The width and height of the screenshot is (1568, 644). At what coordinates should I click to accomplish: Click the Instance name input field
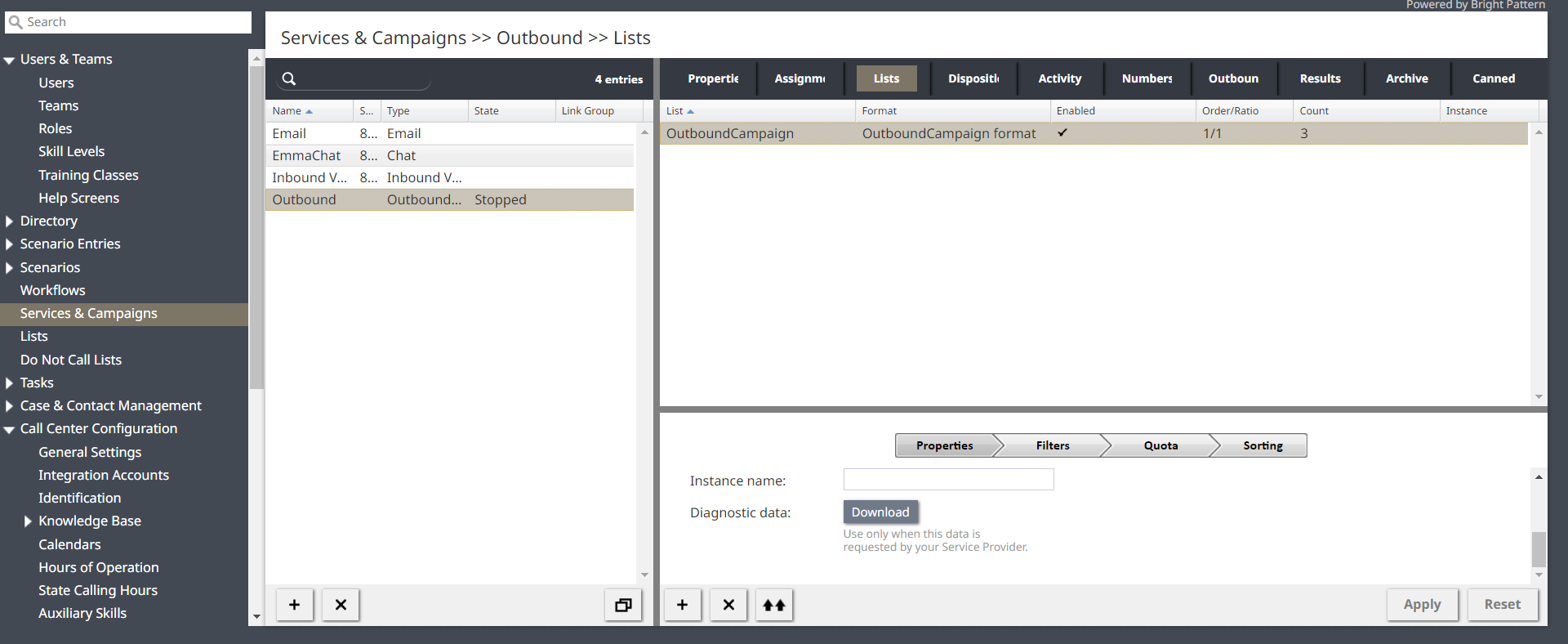[x=948, y=480]
